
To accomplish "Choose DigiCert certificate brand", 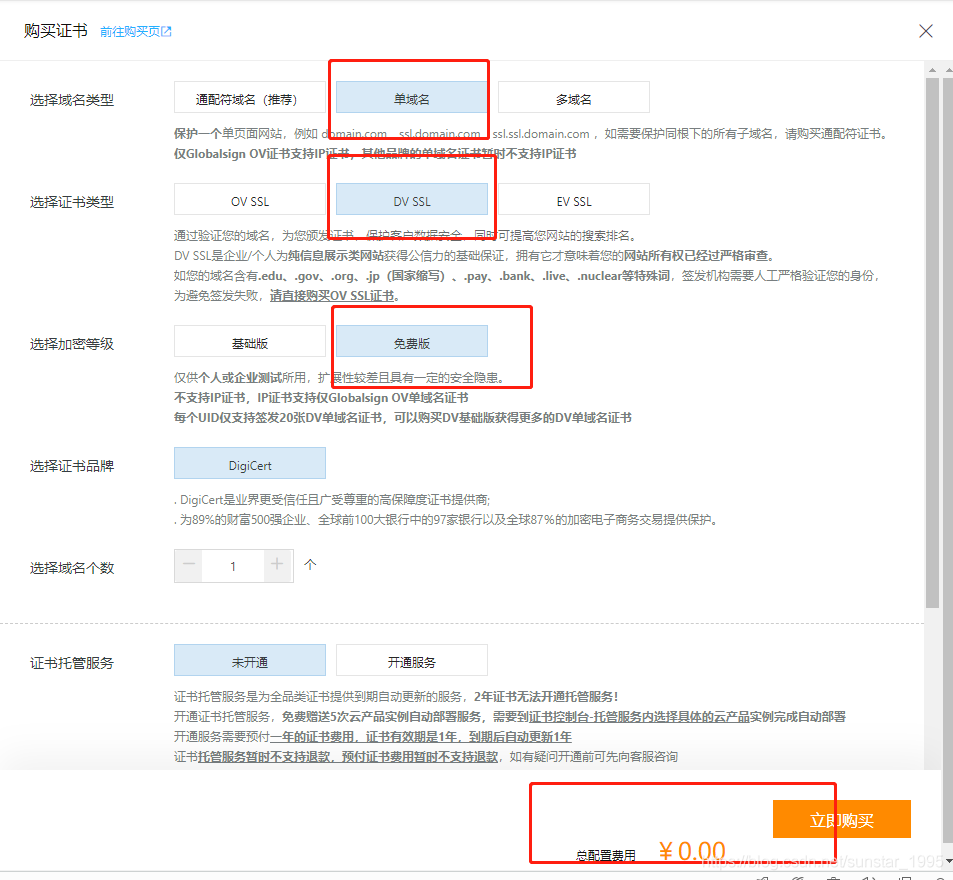I will (x=249, y=464).
